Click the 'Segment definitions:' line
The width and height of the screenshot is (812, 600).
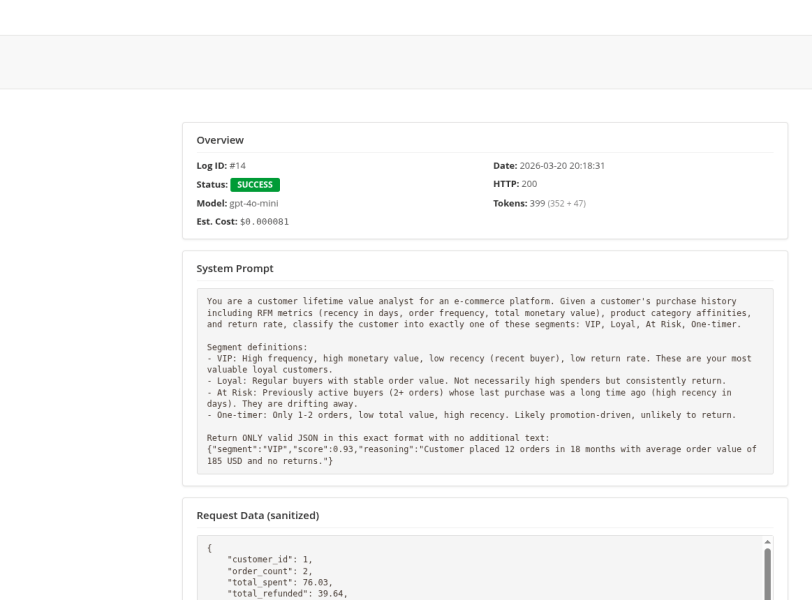[x=257, y=347]
